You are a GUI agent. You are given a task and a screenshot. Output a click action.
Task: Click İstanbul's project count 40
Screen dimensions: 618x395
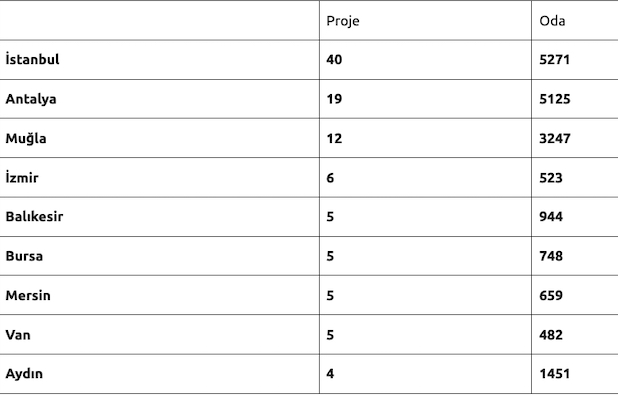[x=334, y=60]
